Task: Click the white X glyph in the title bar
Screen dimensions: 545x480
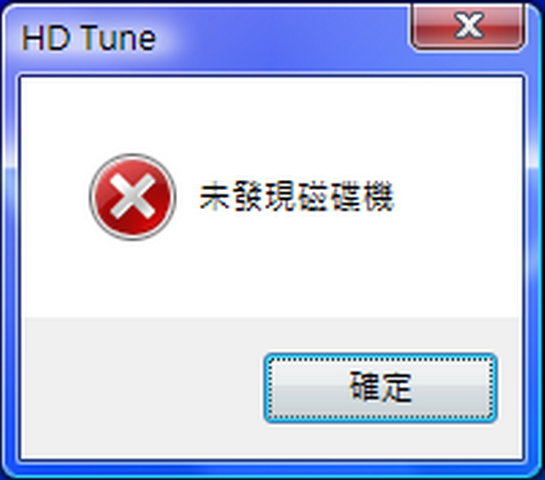Action: pos(469,25)
